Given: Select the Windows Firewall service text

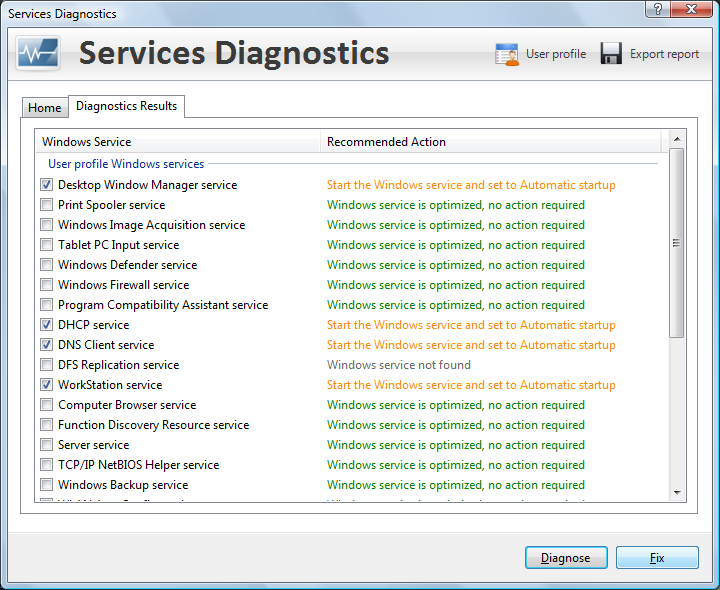Looking at the screenshot, I should click(124, 285).
